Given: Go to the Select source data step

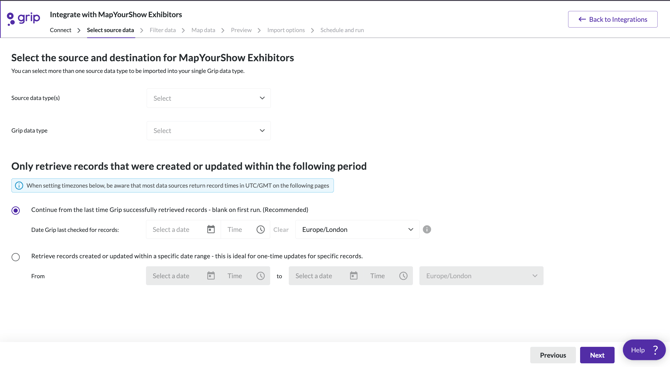Looking at the screenshot, I should coord(110,30).
